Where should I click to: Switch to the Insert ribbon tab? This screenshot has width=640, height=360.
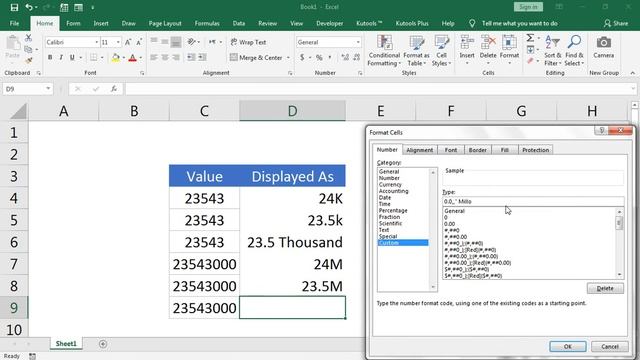(x=101, y=23)
